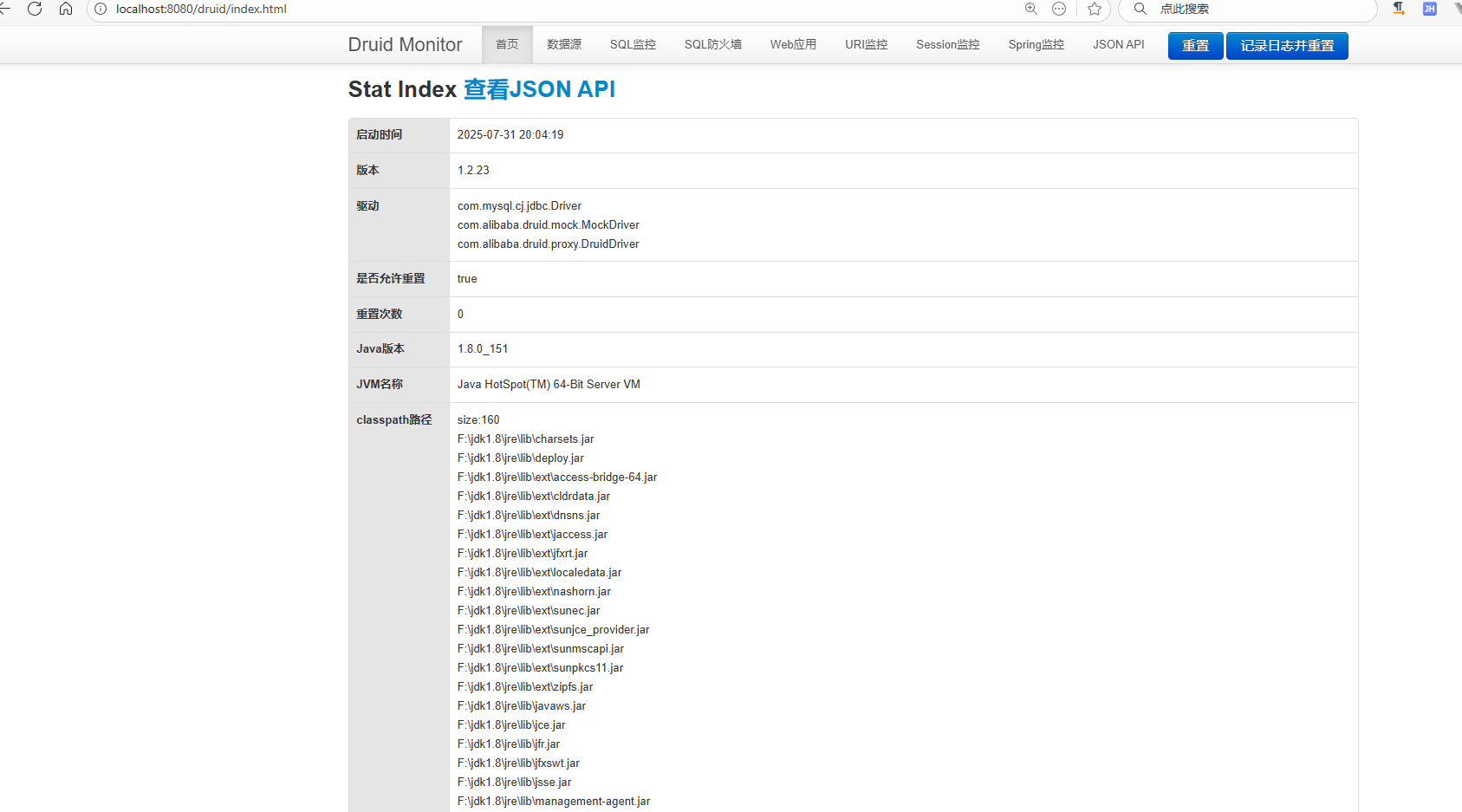Click the search magnifier icon in search box
This screenshot has height=812, width=1462.
point(1140,9)
